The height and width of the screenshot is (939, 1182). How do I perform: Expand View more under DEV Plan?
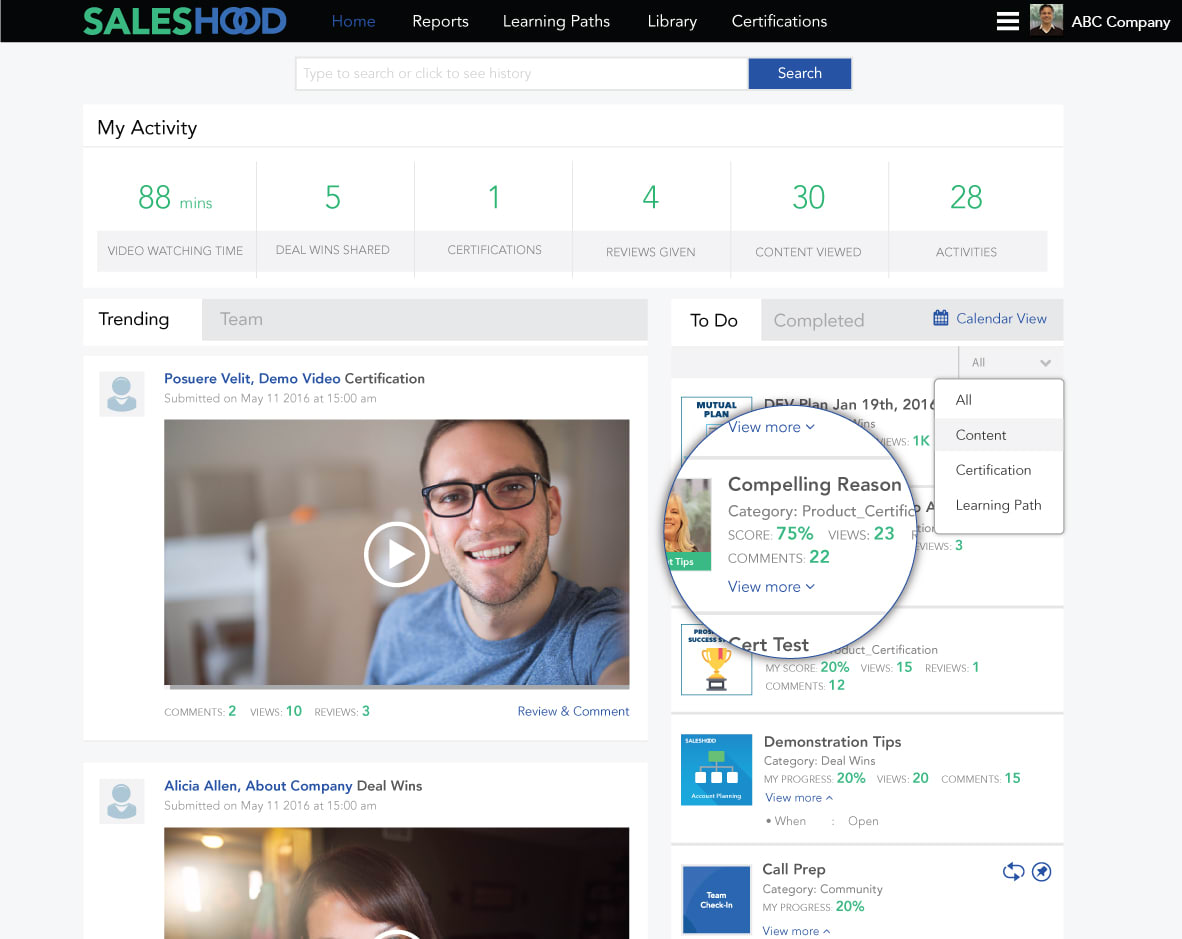tap(770, 427)
